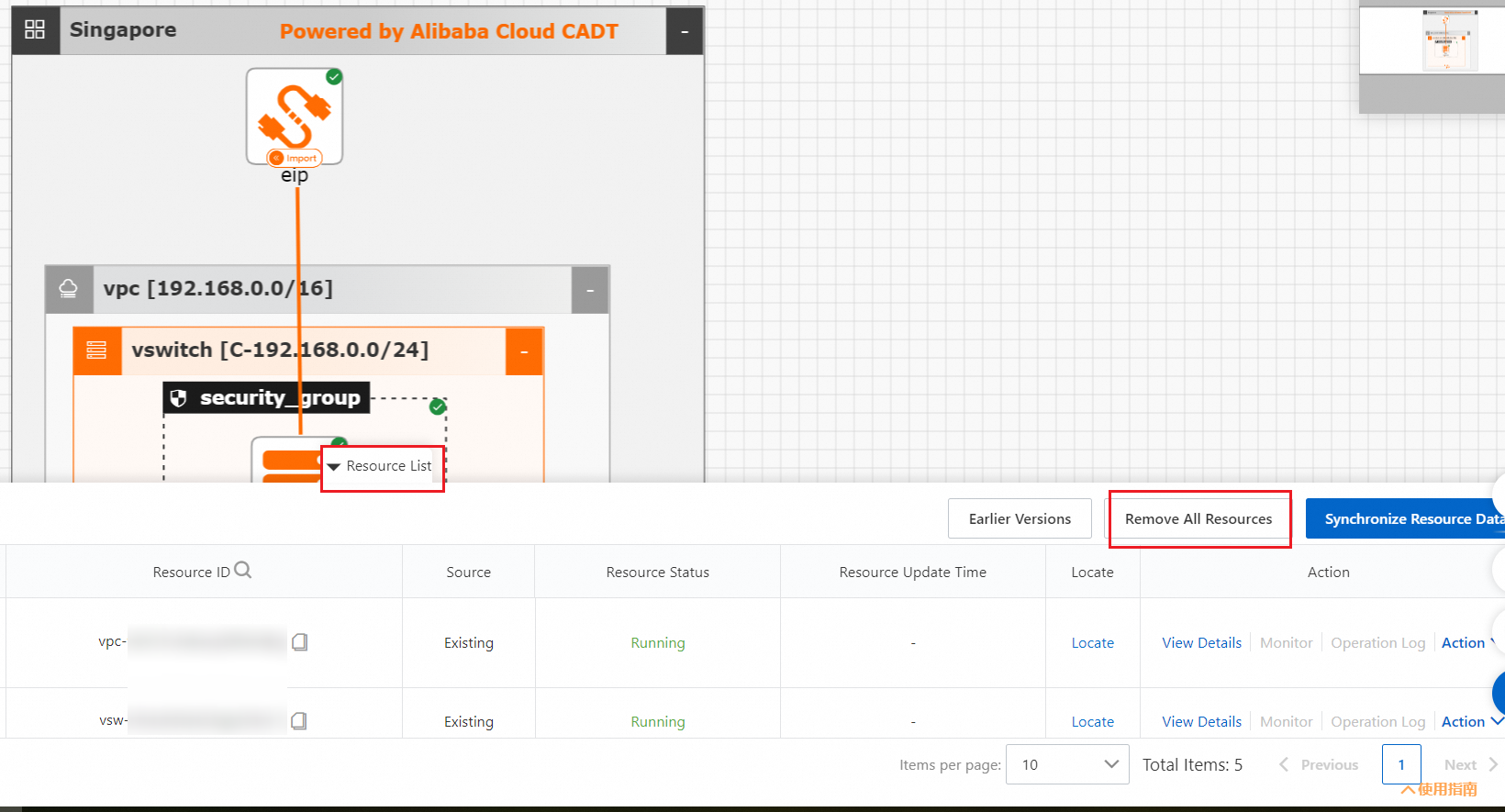The height and width of the screenshot is (812, 1505).
Task: Click the Singapore region title
Action: click(123, 29)
